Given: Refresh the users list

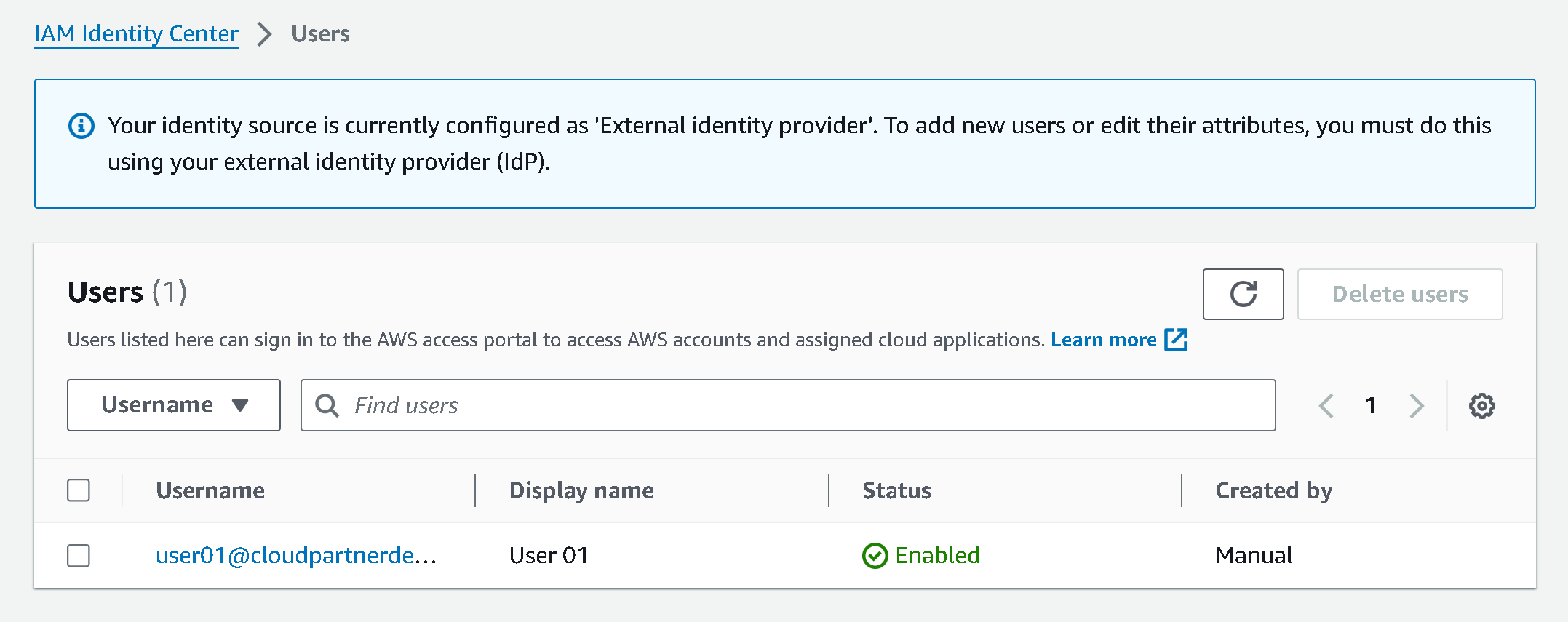Looking at the screenshot, I should point(1243,294).
